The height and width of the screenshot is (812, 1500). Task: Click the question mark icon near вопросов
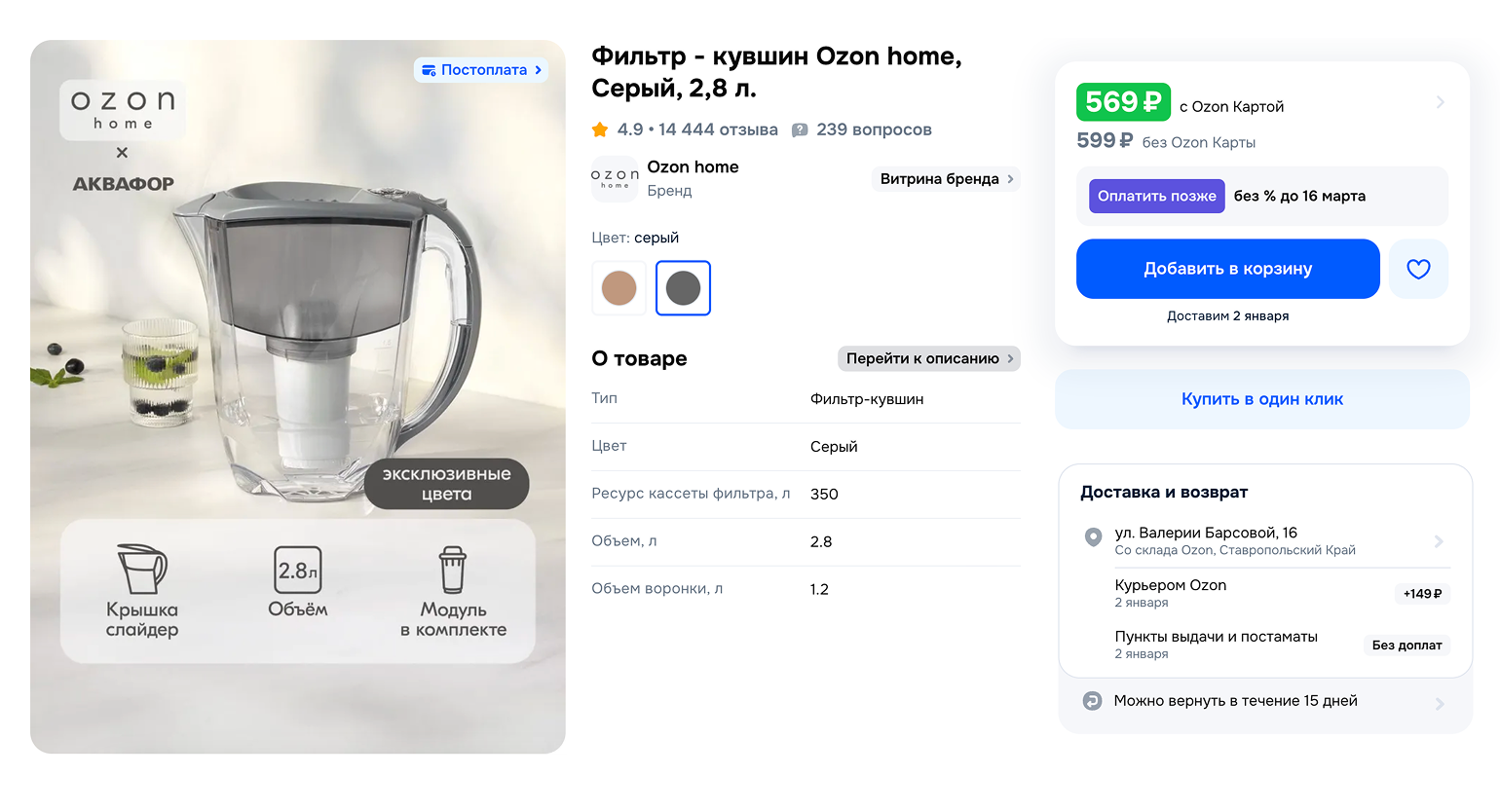[x=801, y=129]
